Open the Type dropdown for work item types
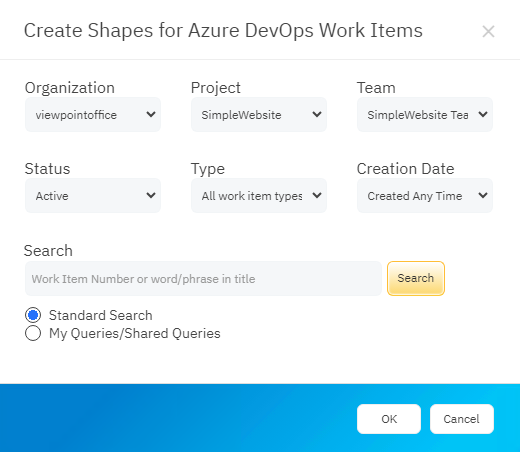 (259, 196)
